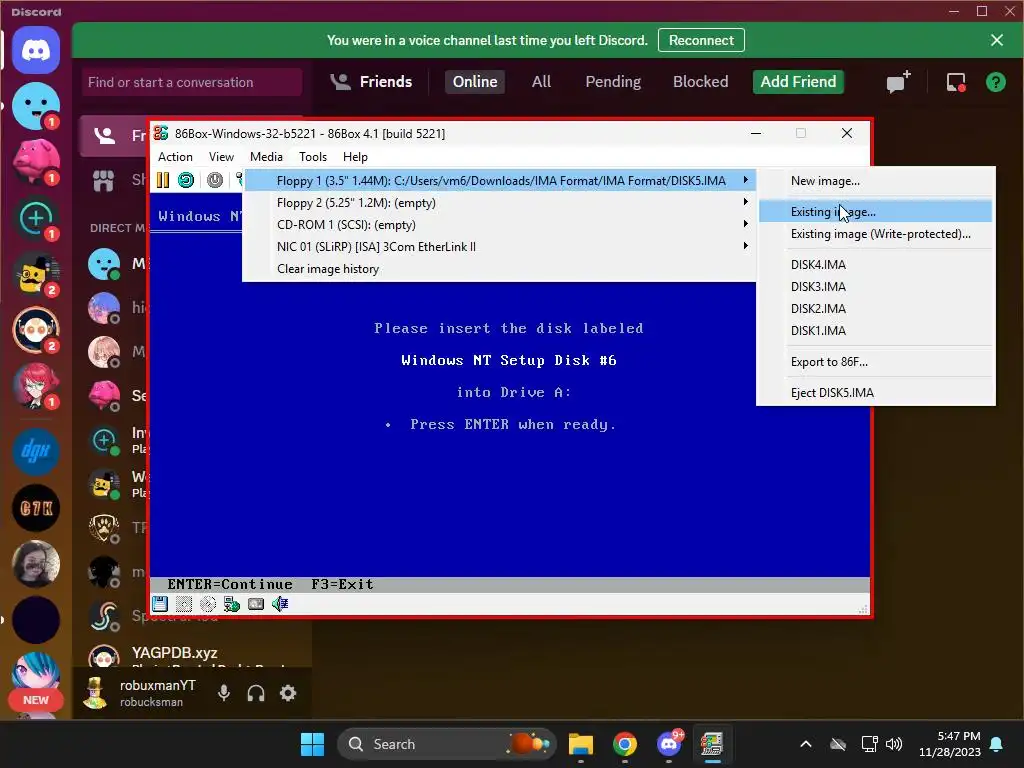This screenshot has height=768, width=1024.
Task: Deafen using the headphones icon
Action: 256,693
